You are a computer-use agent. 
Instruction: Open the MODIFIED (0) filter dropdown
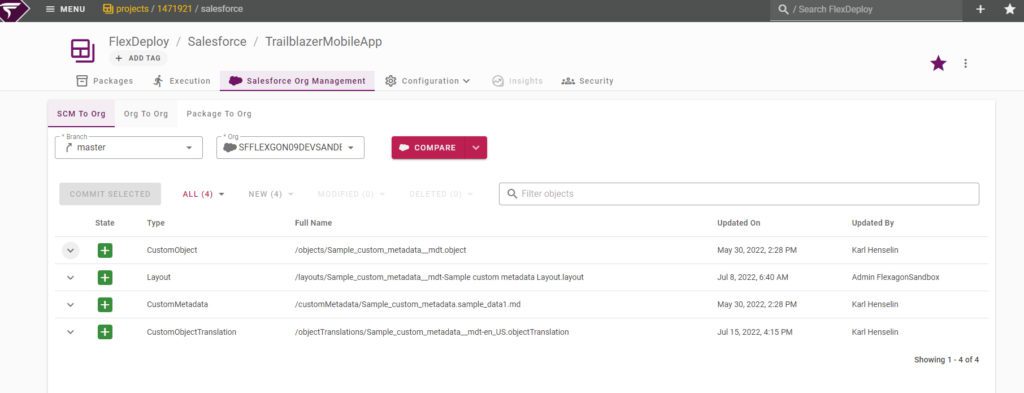click(x=351, y=194)
